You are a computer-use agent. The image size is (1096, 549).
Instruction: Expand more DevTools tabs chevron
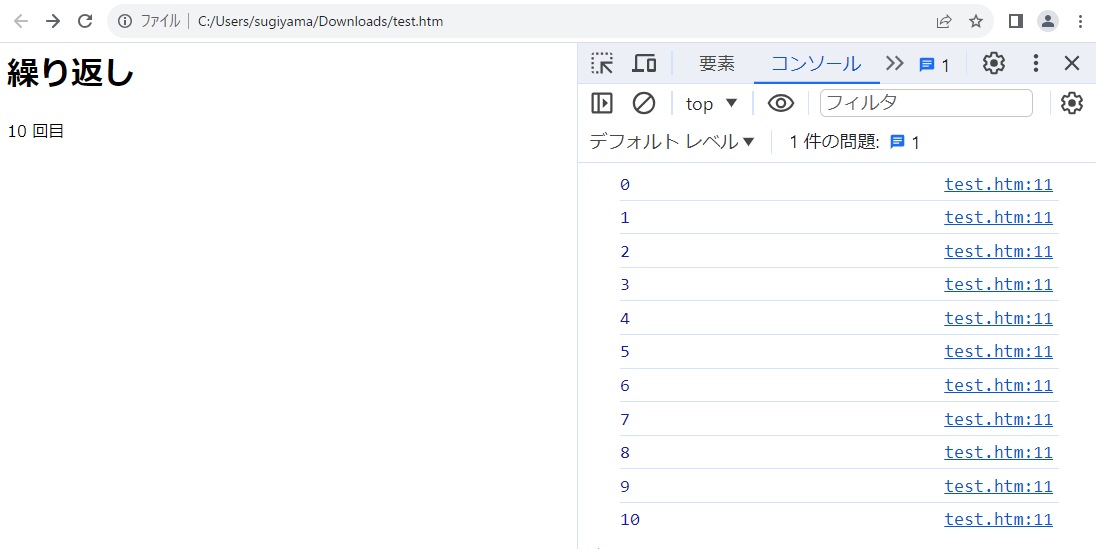pos(894,64)
